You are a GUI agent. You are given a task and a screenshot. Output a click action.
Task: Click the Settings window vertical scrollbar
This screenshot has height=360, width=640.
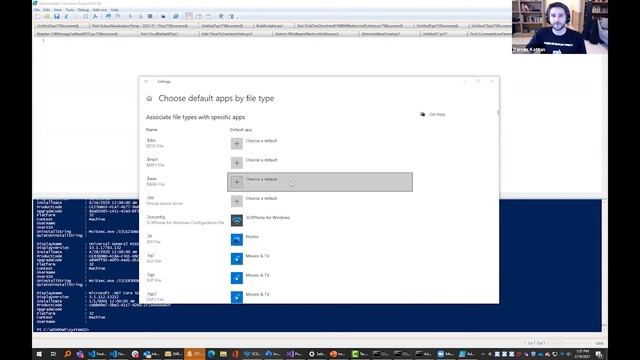pos(498,112)
